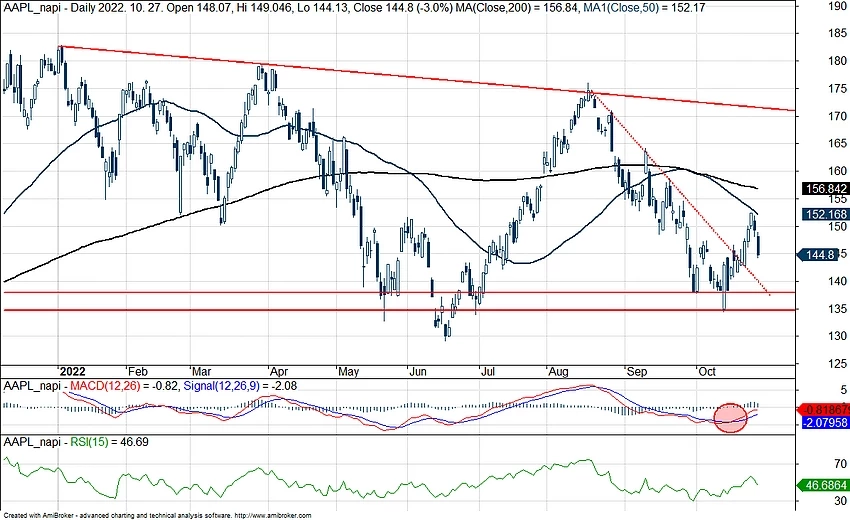Select the Oct date axis label
This screenshot has height=520, width=850.
coord(706,371)
